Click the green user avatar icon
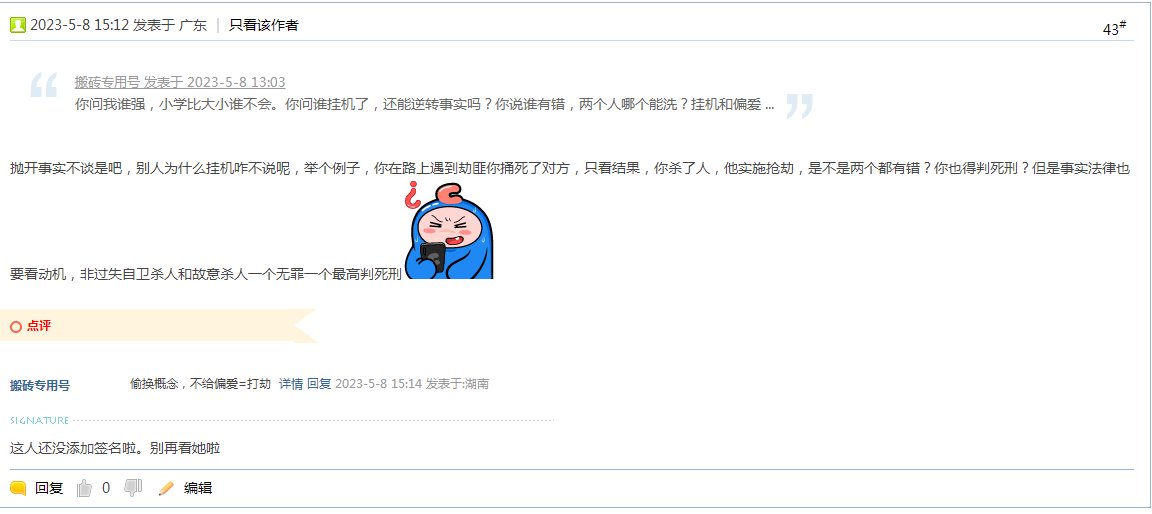 tap(18, 25)
